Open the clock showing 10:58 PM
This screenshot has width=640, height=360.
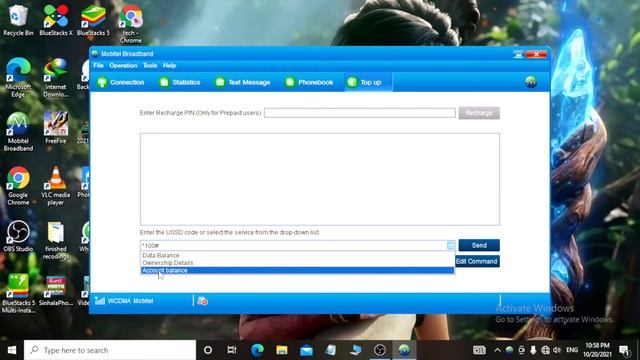tap(597, 350)
